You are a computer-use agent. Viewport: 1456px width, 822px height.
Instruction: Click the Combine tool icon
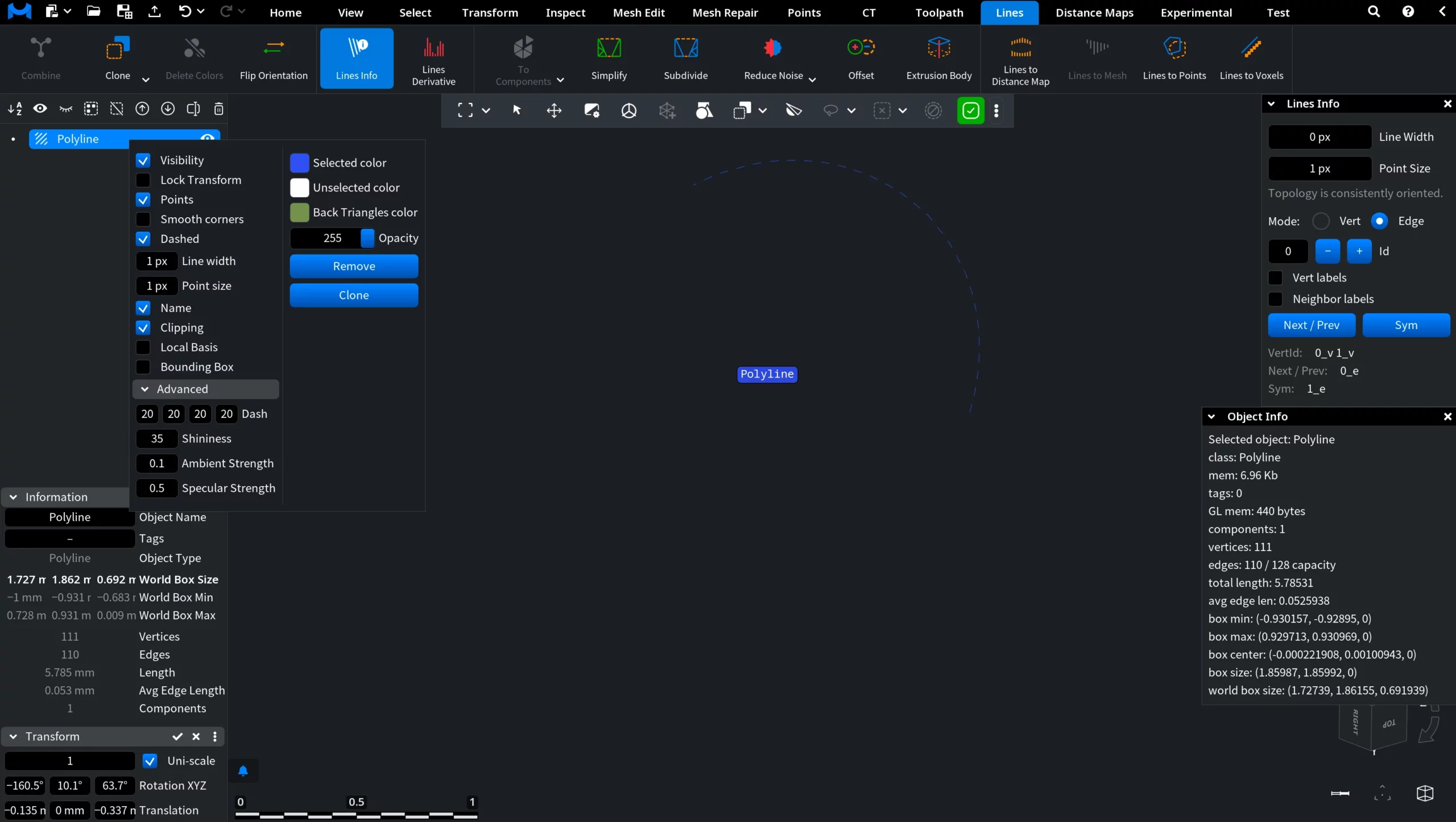pyautogui.click(x=40, y=48)
